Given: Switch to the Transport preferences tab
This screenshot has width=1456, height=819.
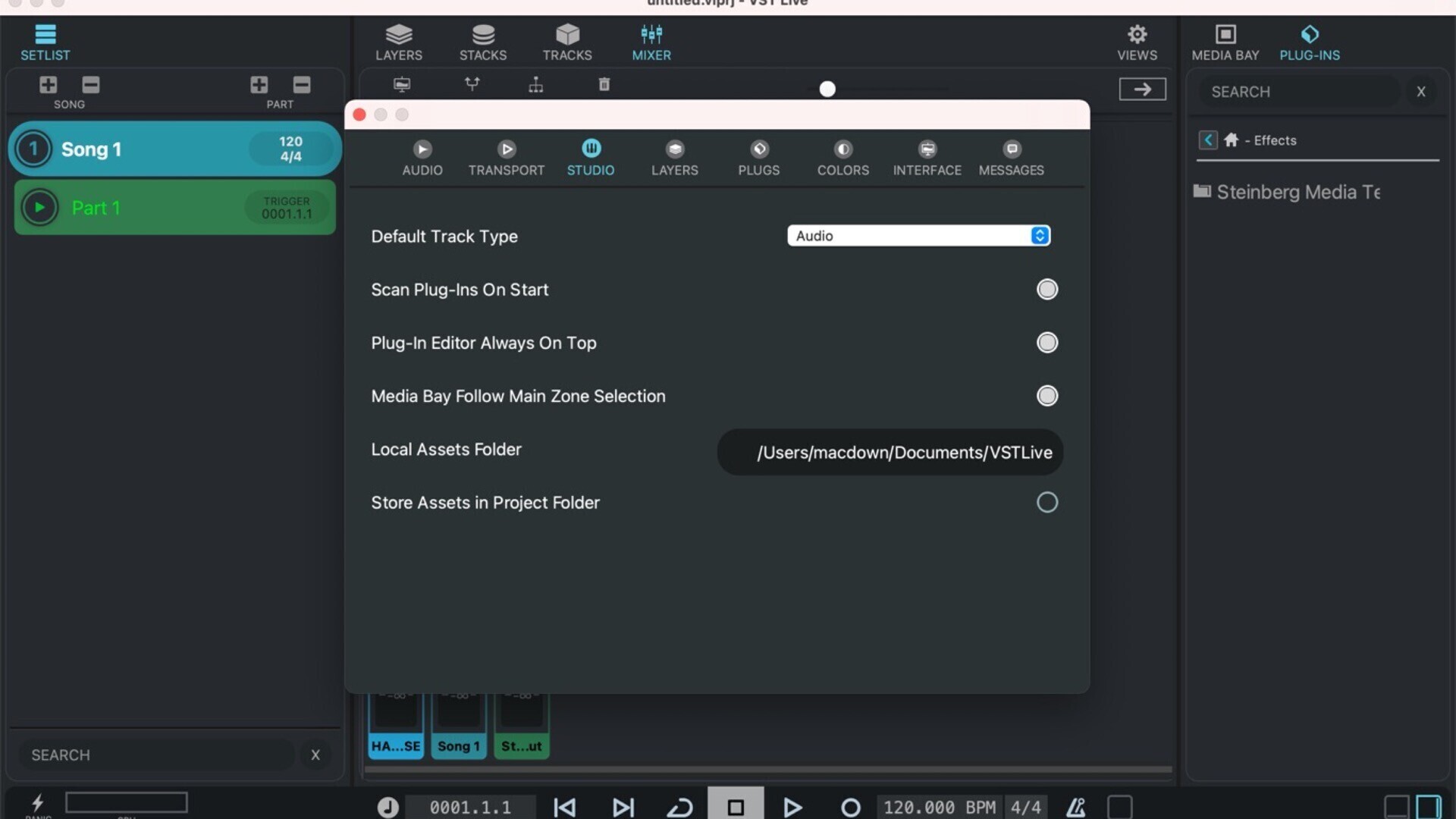Looking at the screenshot, I should point(507,158).
